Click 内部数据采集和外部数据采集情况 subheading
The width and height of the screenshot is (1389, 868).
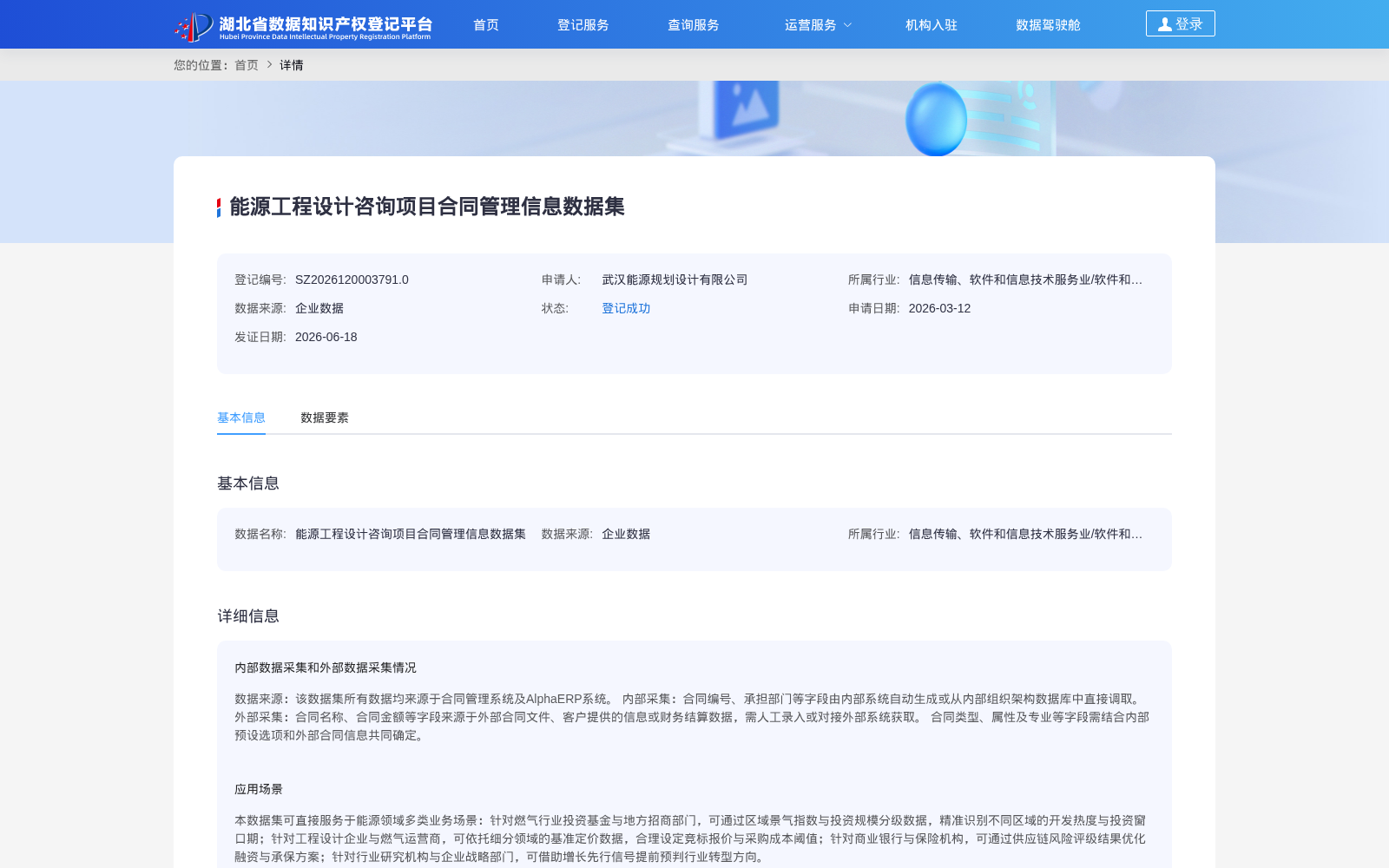coord(326,667)
